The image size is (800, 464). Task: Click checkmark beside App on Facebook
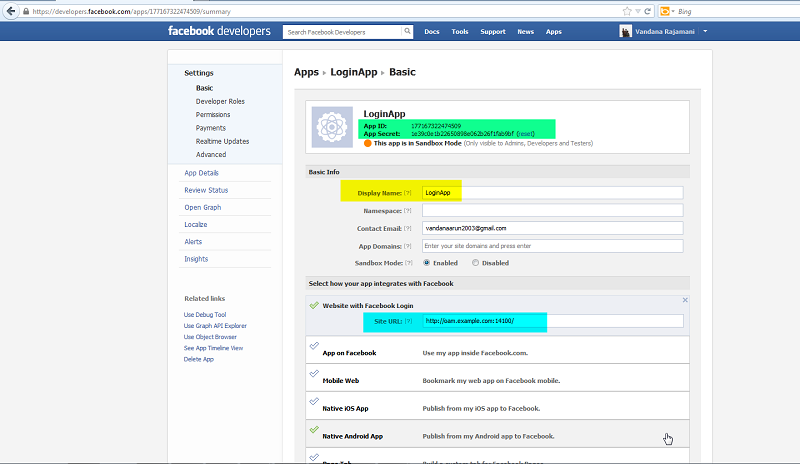(x=314, y=346)
